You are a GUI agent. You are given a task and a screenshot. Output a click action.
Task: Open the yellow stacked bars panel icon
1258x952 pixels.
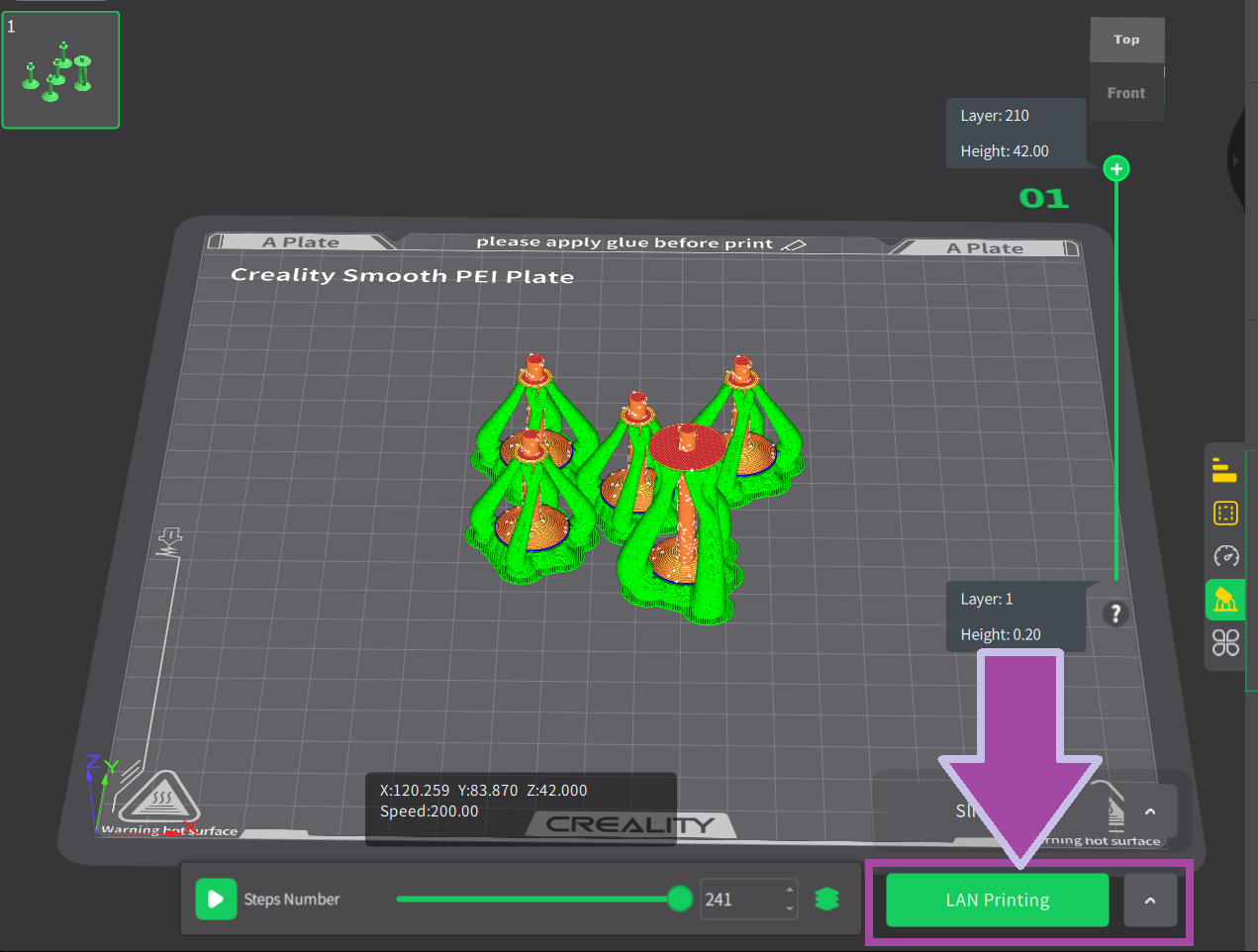[1224, 470]
